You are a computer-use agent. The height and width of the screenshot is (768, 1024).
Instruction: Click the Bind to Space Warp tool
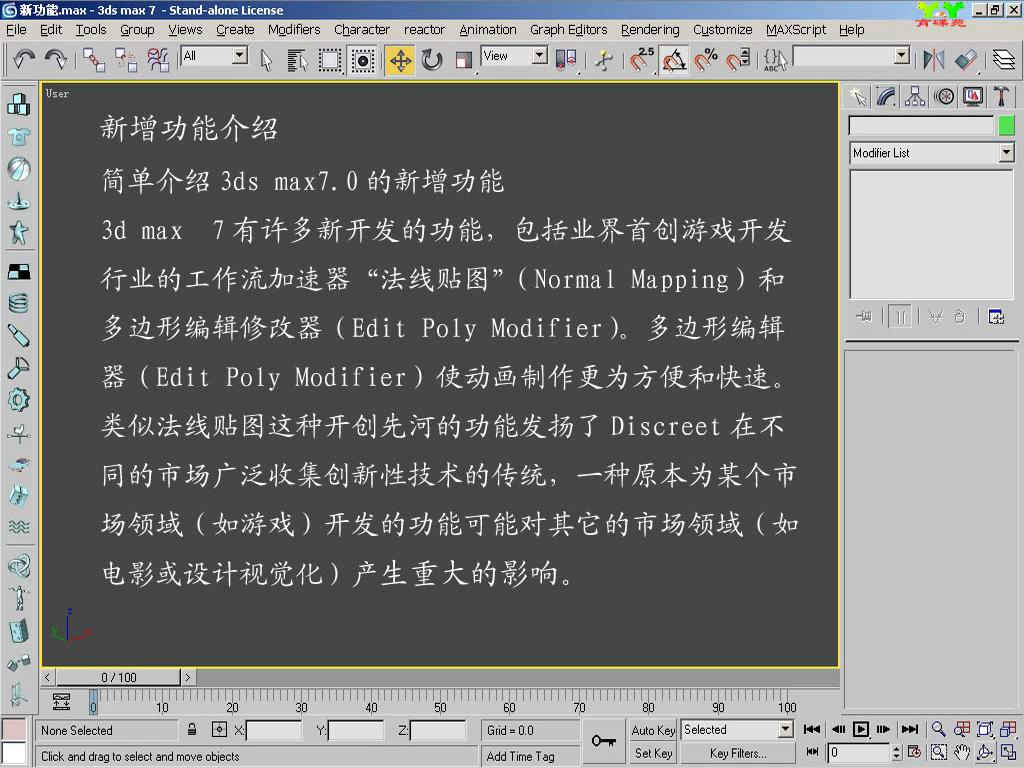[x=158, y=60]
